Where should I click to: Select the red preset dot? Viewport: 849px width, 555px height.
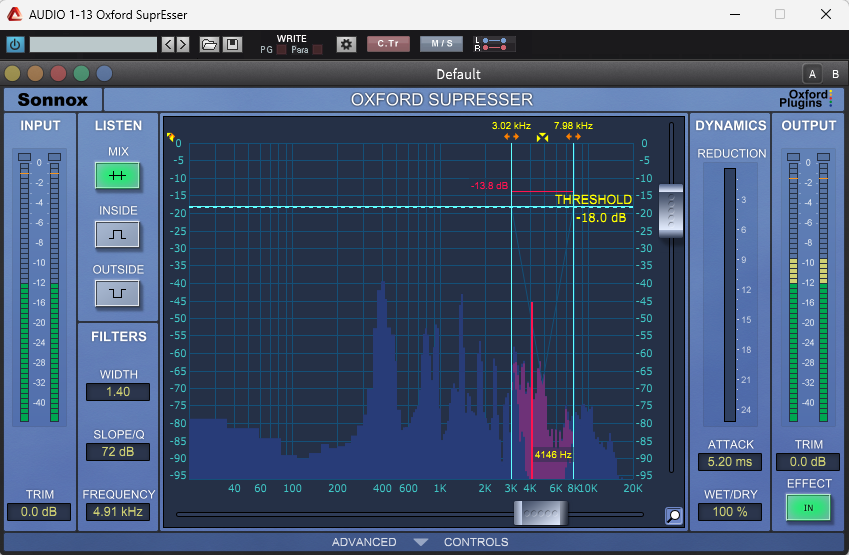point(58,73)
